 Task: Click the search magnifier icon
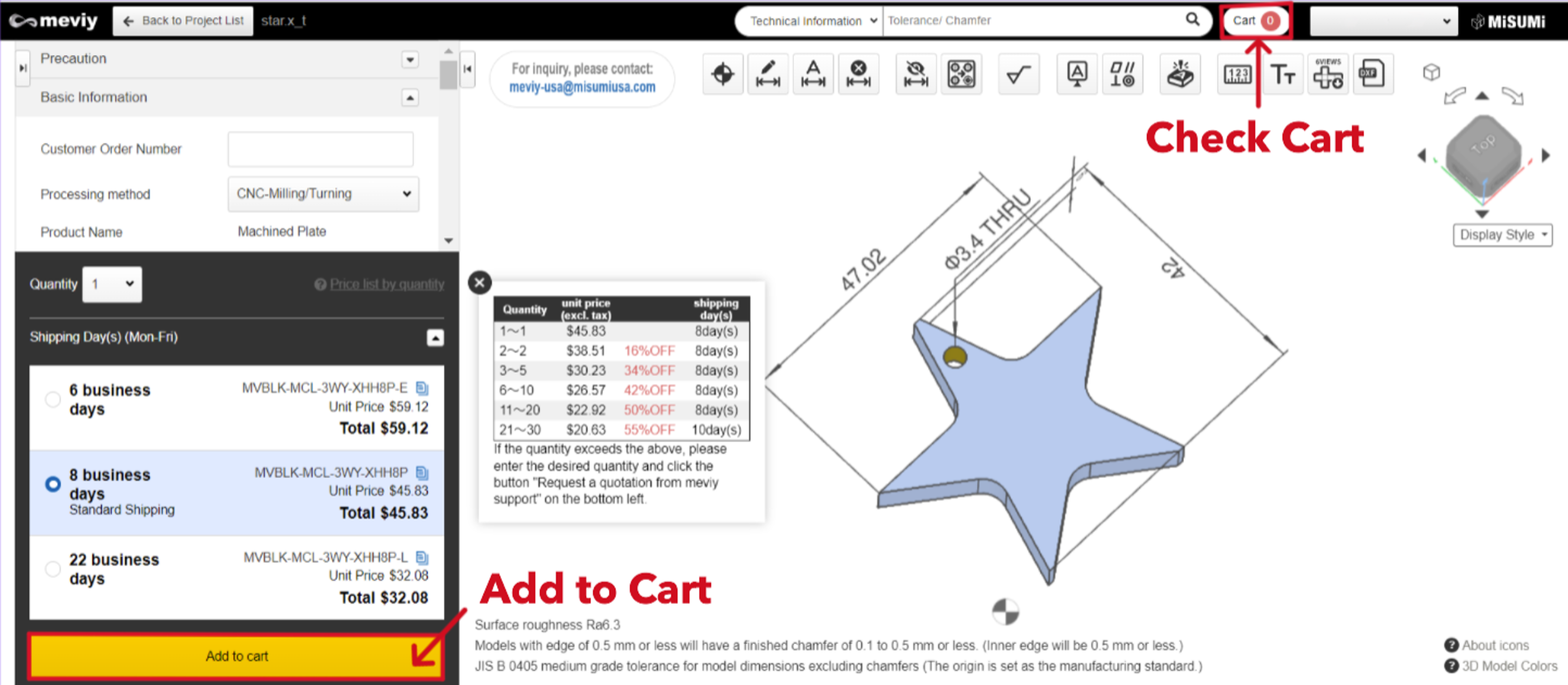tap(1192, 20)
